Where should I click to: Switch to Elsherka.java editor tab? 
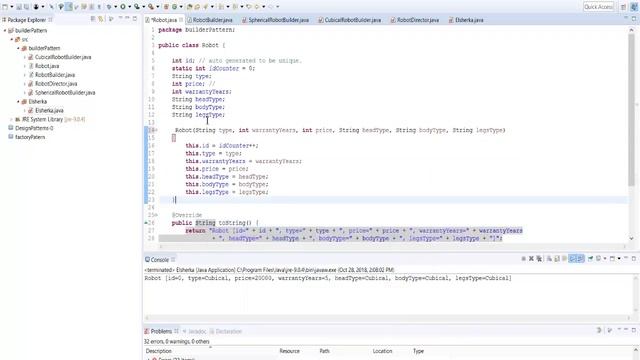tap(469, 20)
